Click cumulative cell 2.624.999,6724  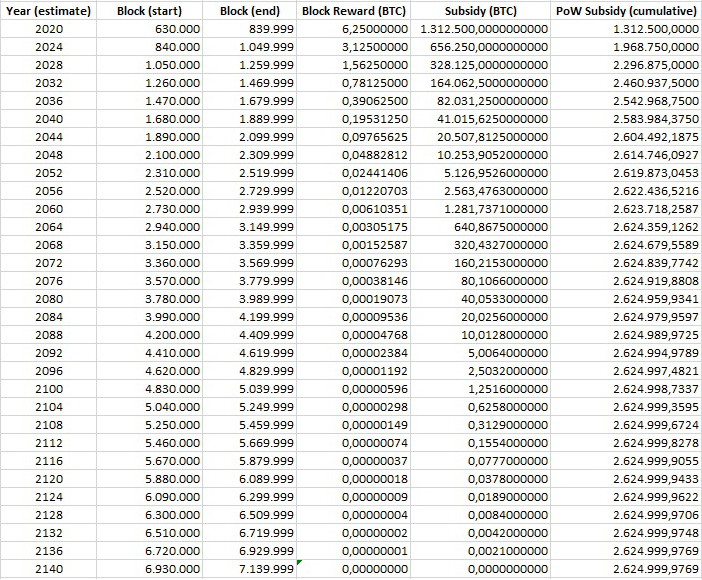pos(626,425)
